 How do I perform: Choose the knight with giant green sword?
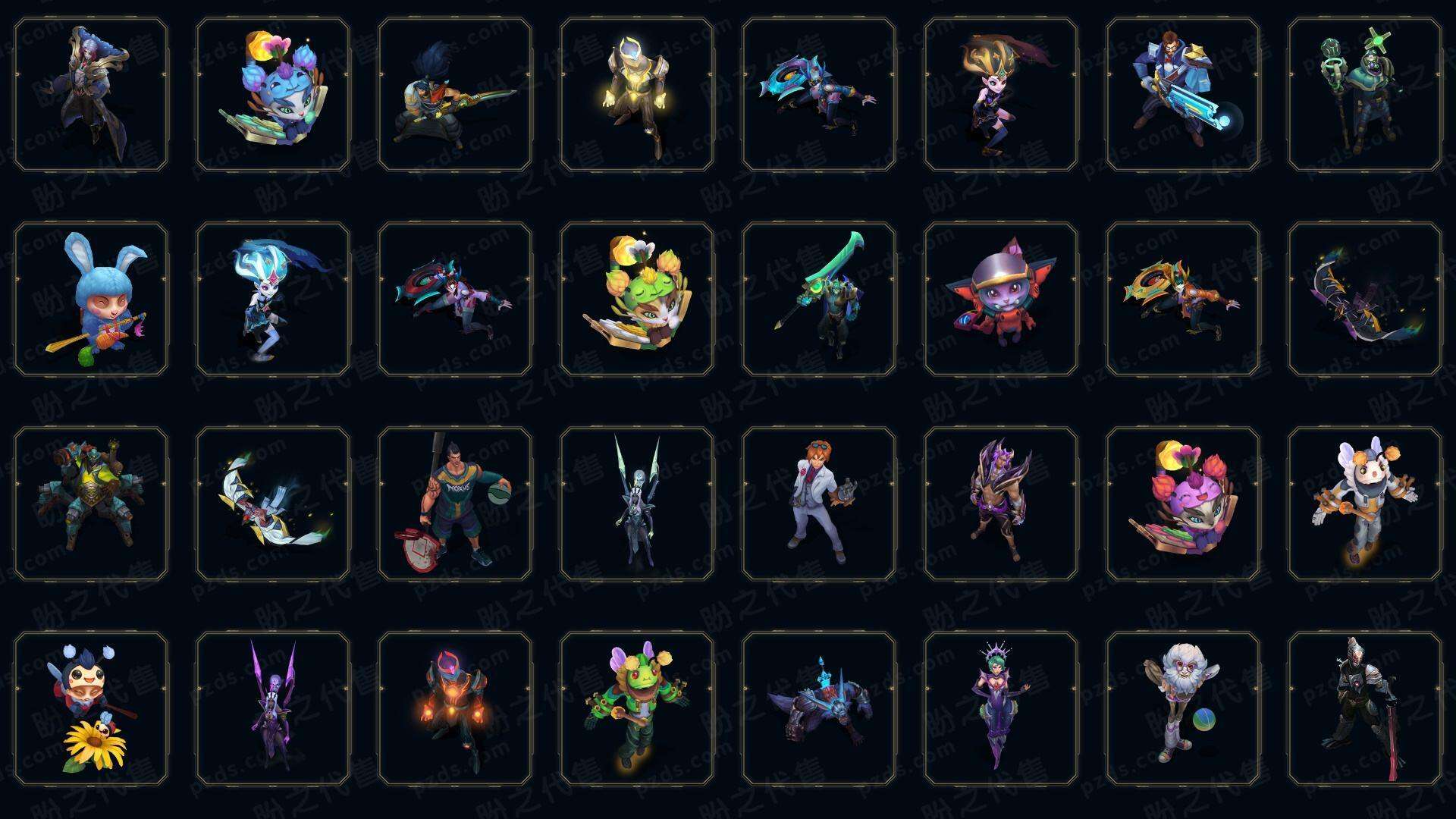tap(819, 299)
